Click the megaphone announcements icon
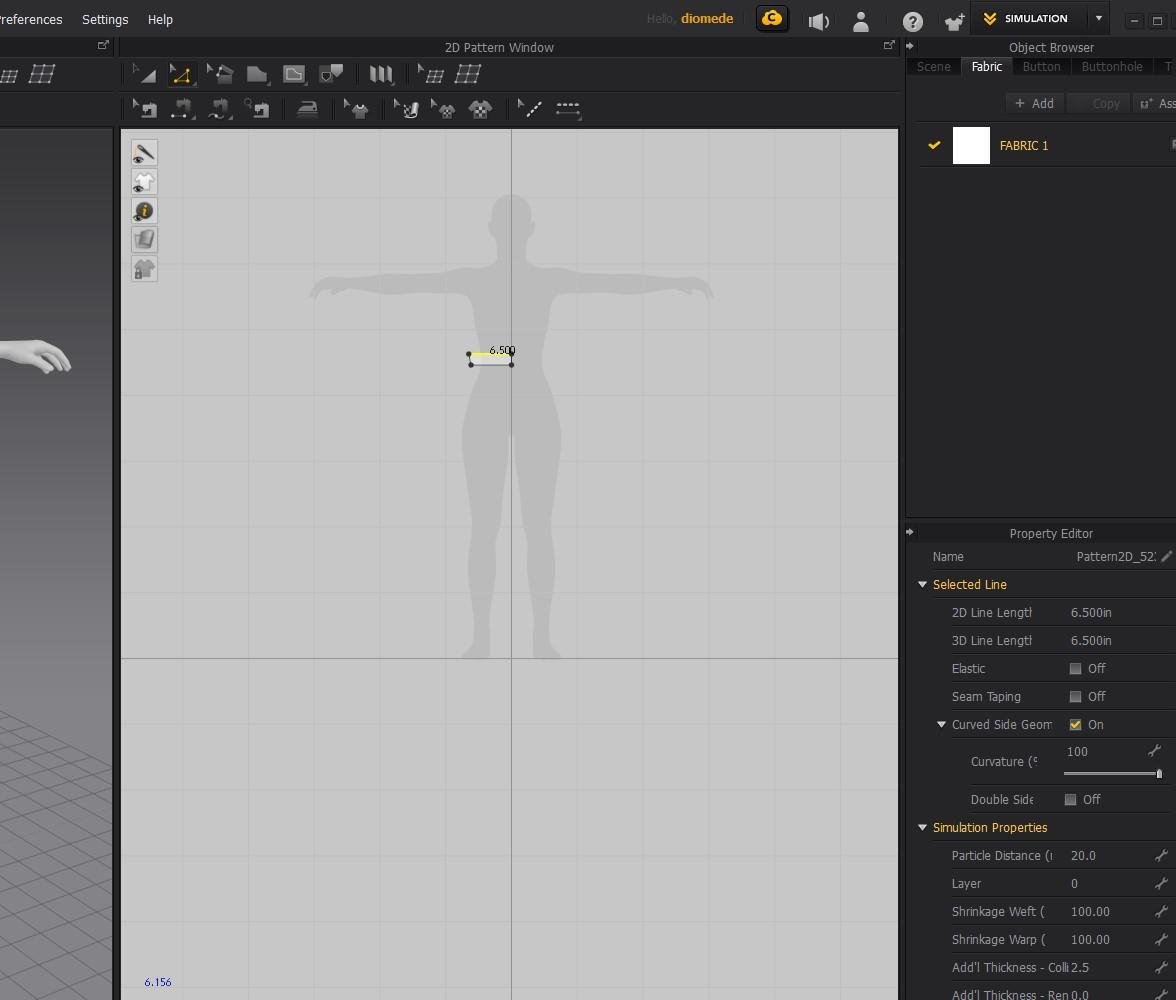The height and width of the screenshot is (1000, 1176). click(x=819, y=20)
